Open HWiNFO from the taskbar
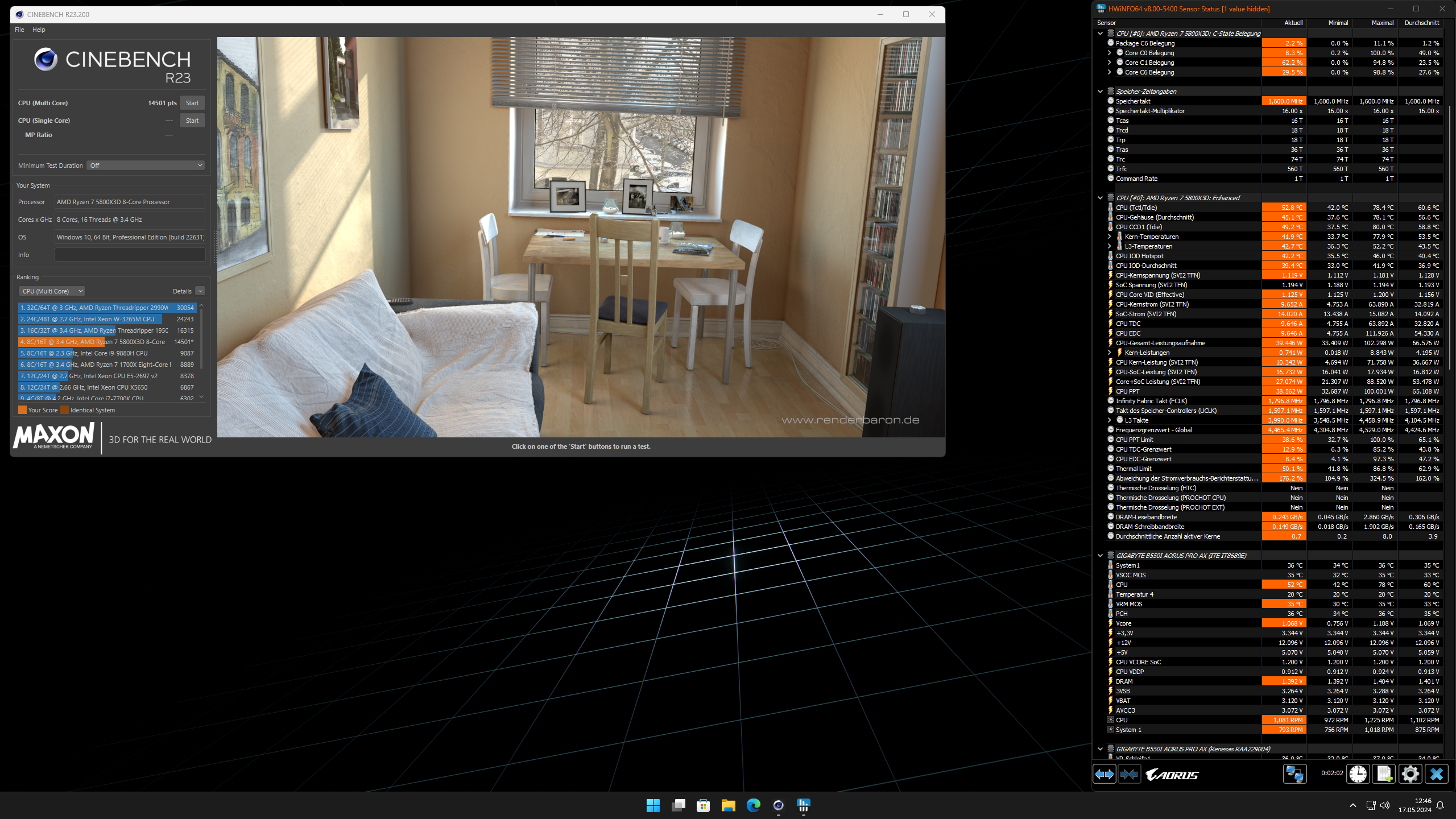Screen dimensions: 1456x819 click(x=803, y=805)
